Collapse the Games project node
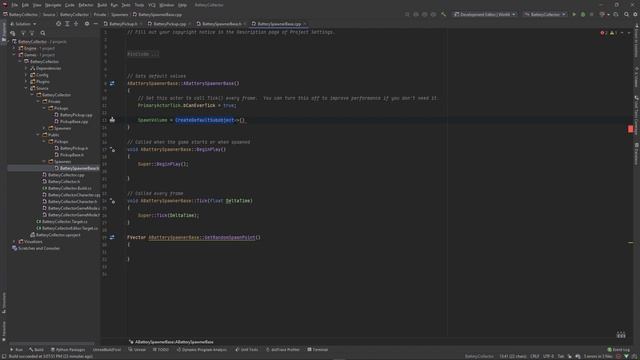The width and height of the screenshot is (640, 360). (x=15, y=55)
